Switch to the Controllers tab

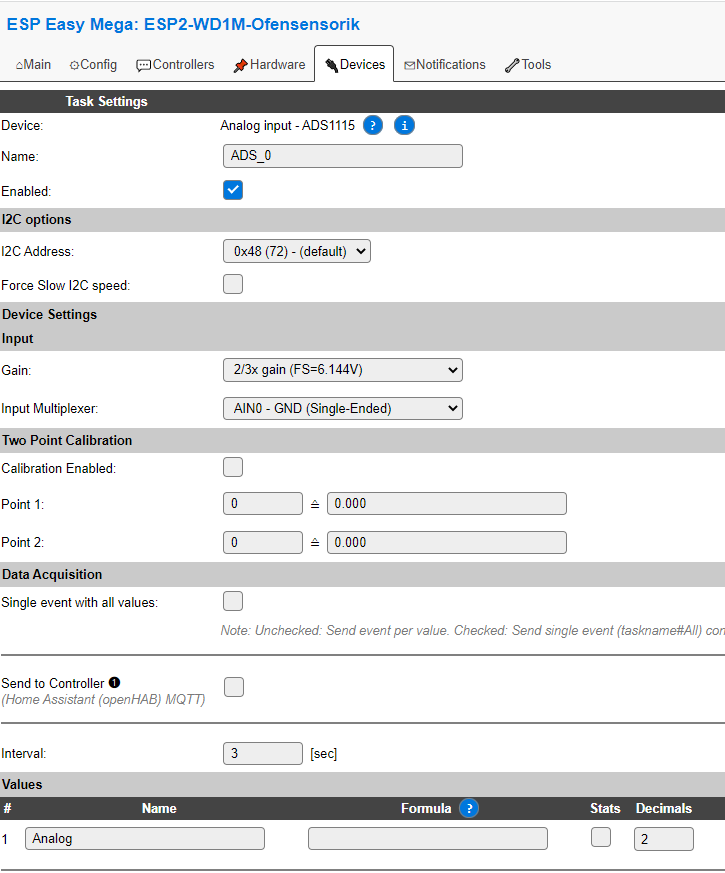pos(175,65)
